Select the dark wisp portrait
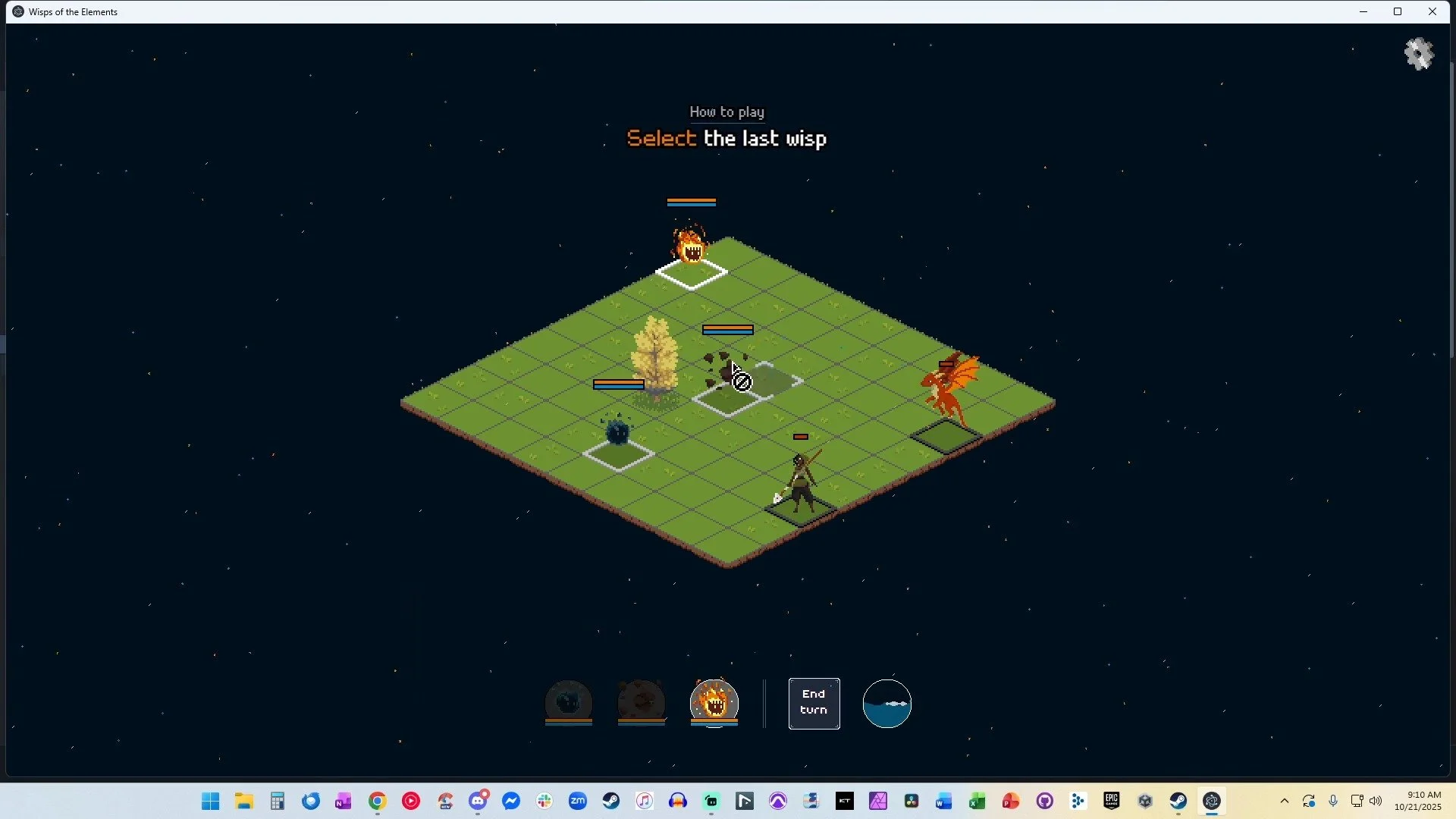This screenshot has height=819, width=1456. [568, 701]
